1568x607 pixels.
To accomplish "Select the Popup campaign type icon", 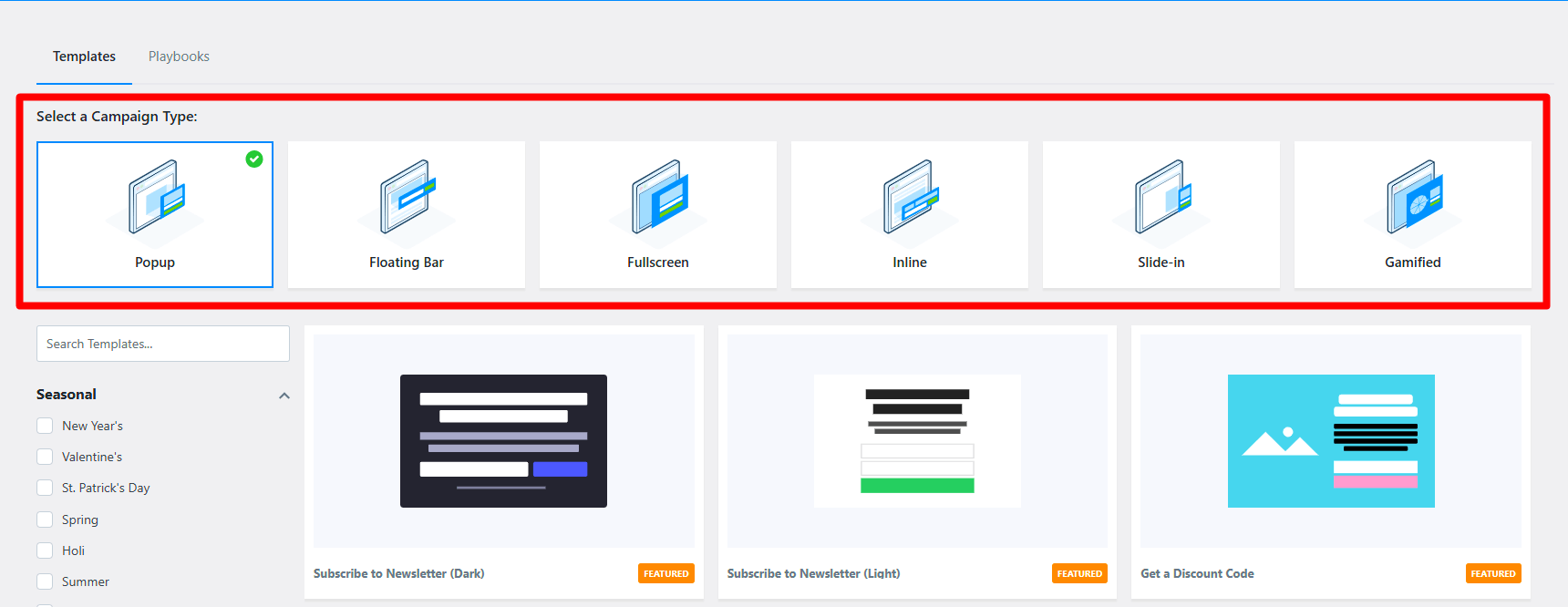I will [x=156, y=197].
